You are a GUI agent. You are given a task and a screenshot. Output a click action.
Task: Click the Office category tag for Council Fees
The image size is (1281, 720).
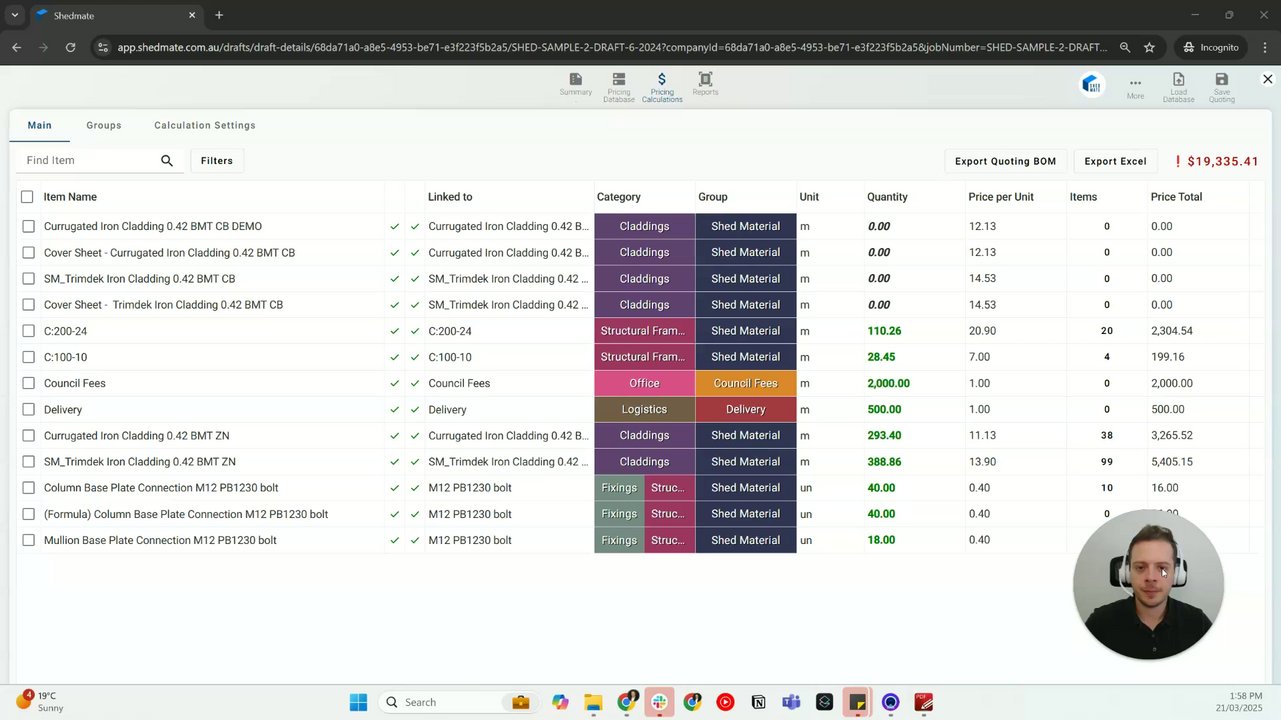pos(644,383)
